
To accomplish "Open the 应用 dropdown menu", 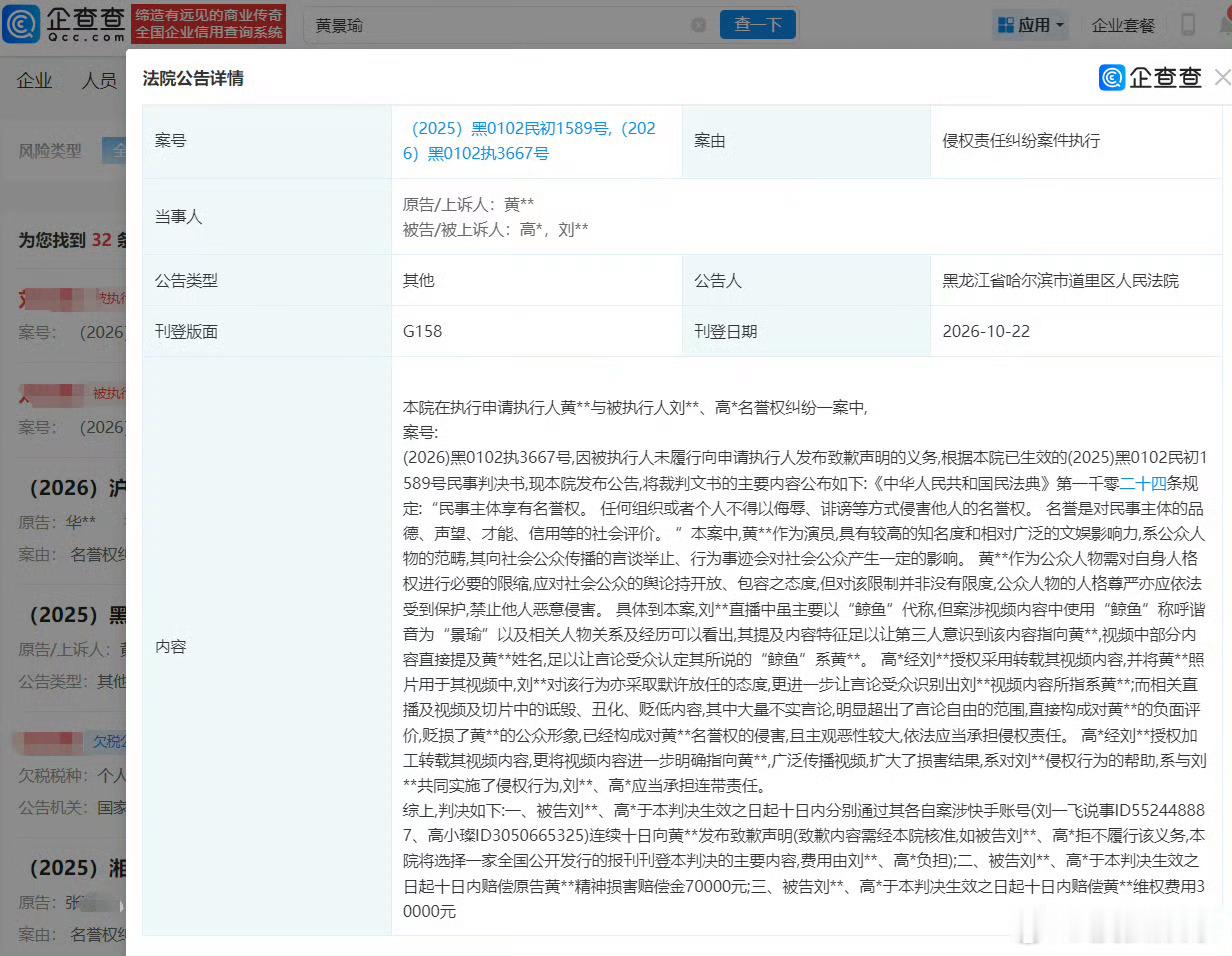I will point(1030,25).
